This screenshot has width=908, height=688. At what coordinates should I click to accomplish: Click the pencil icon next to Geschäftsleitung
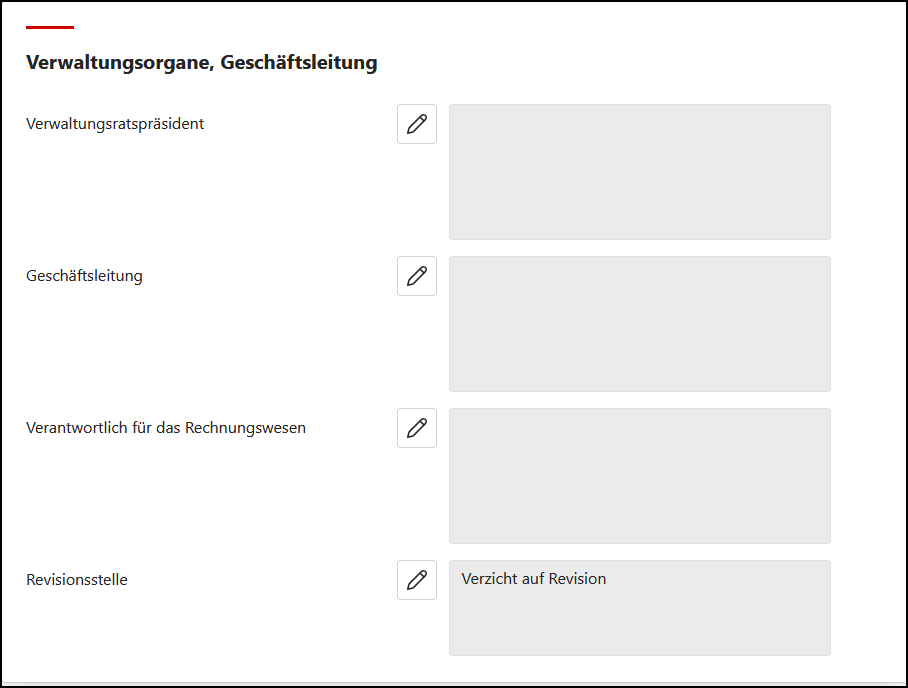tap(417, 276)
